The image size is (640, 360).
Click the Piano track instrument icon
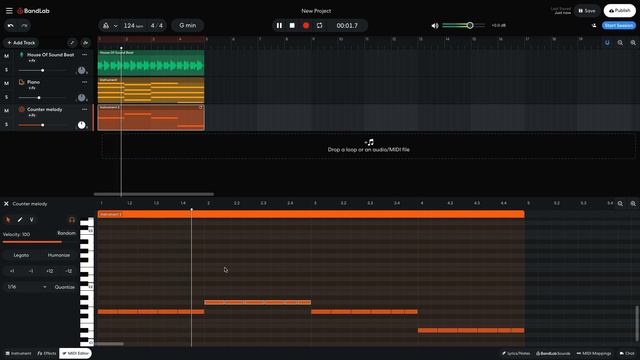coord(22,82)
